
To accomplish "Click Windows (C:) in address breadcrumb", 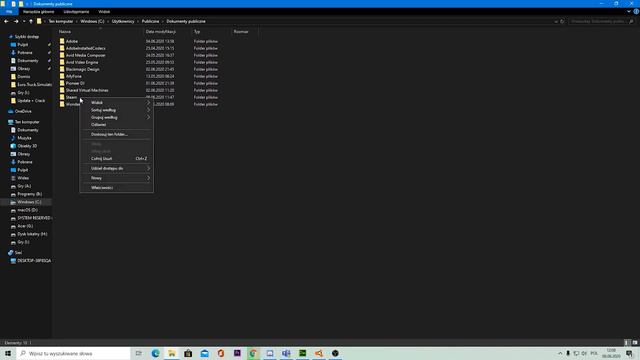I will click(x=92, y=21).
